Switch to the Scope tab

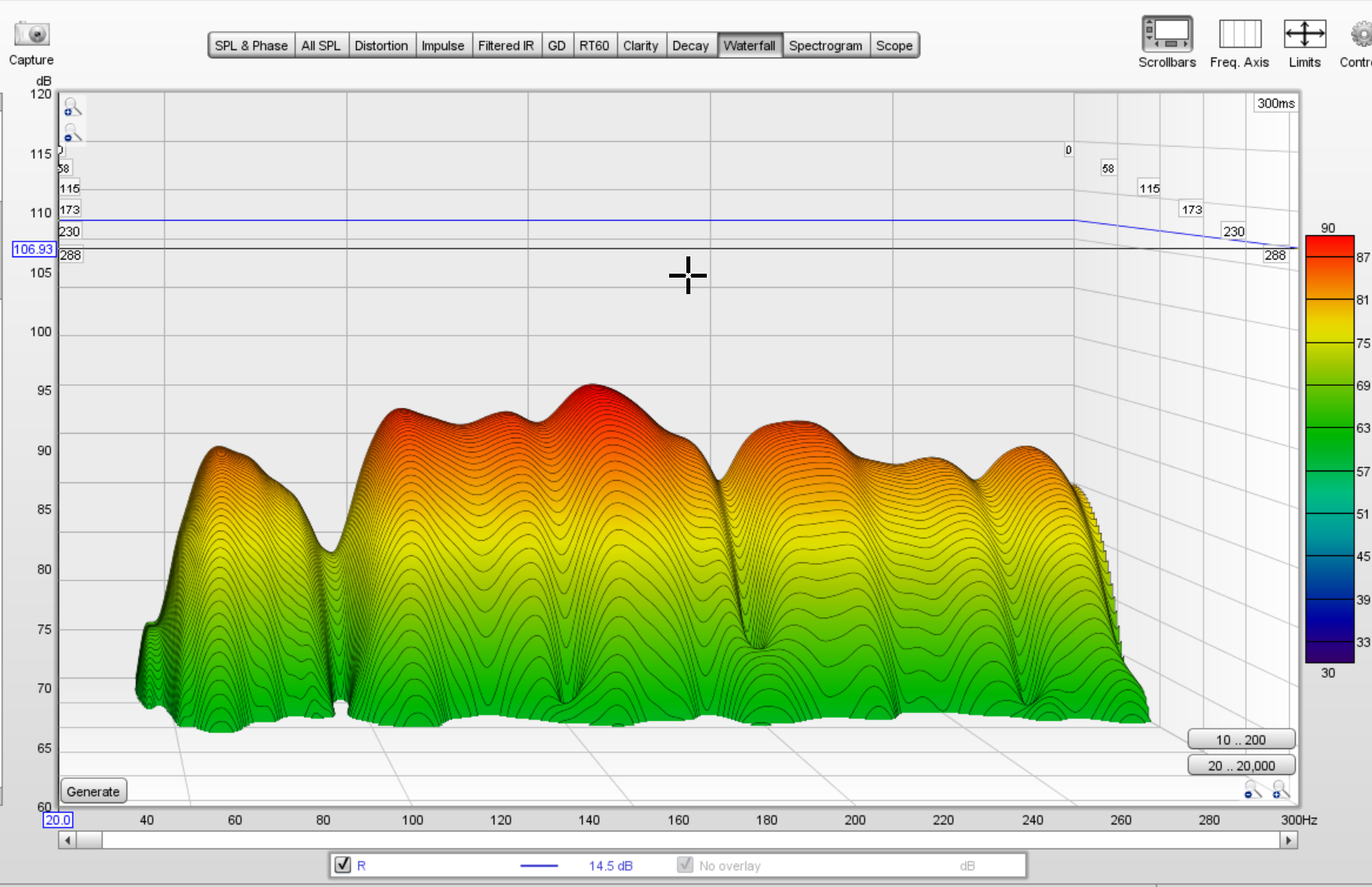tap(894, 45)
